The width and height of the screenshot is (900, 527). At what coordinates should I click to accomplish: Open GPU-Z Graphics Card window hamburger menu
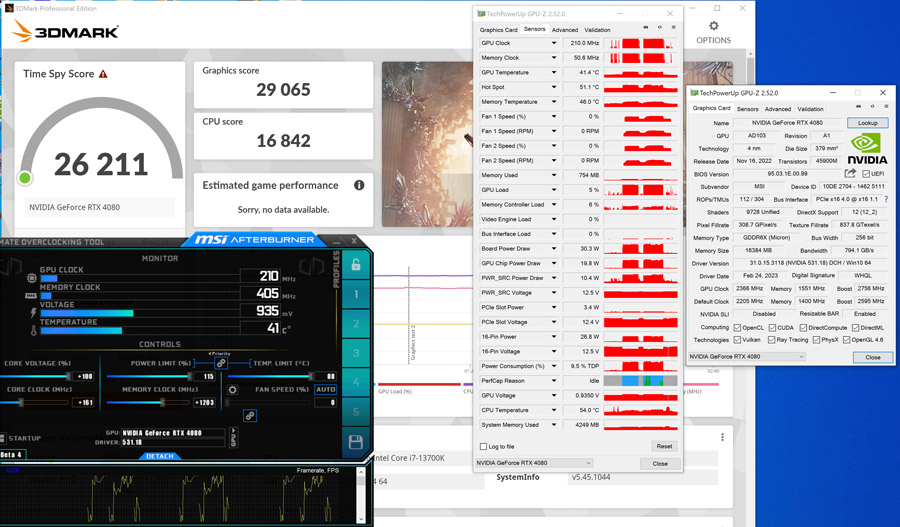pos(886,106)
